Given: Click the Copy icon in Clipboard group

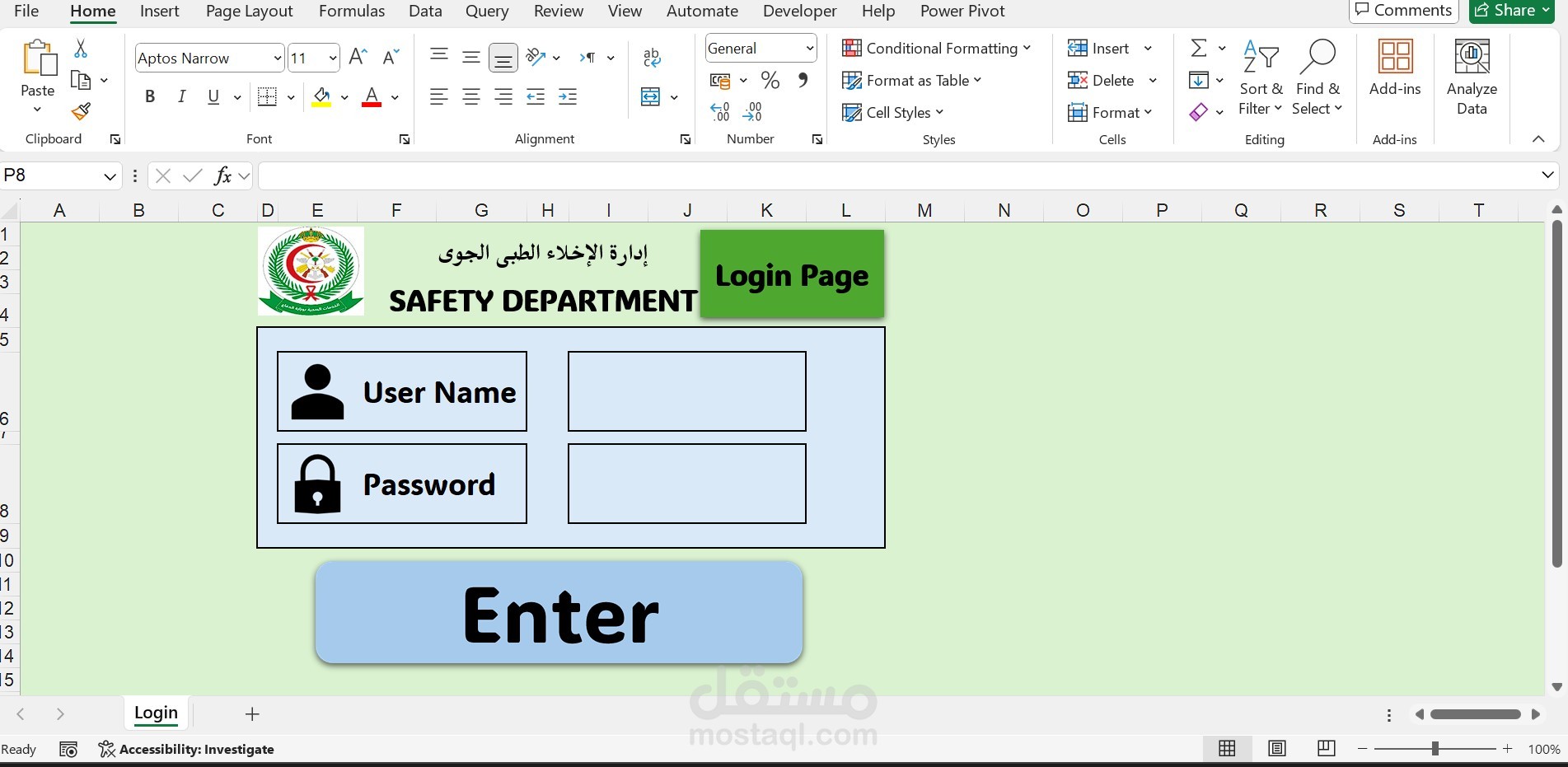Looking at the screenshot, I should coord(81,80).
